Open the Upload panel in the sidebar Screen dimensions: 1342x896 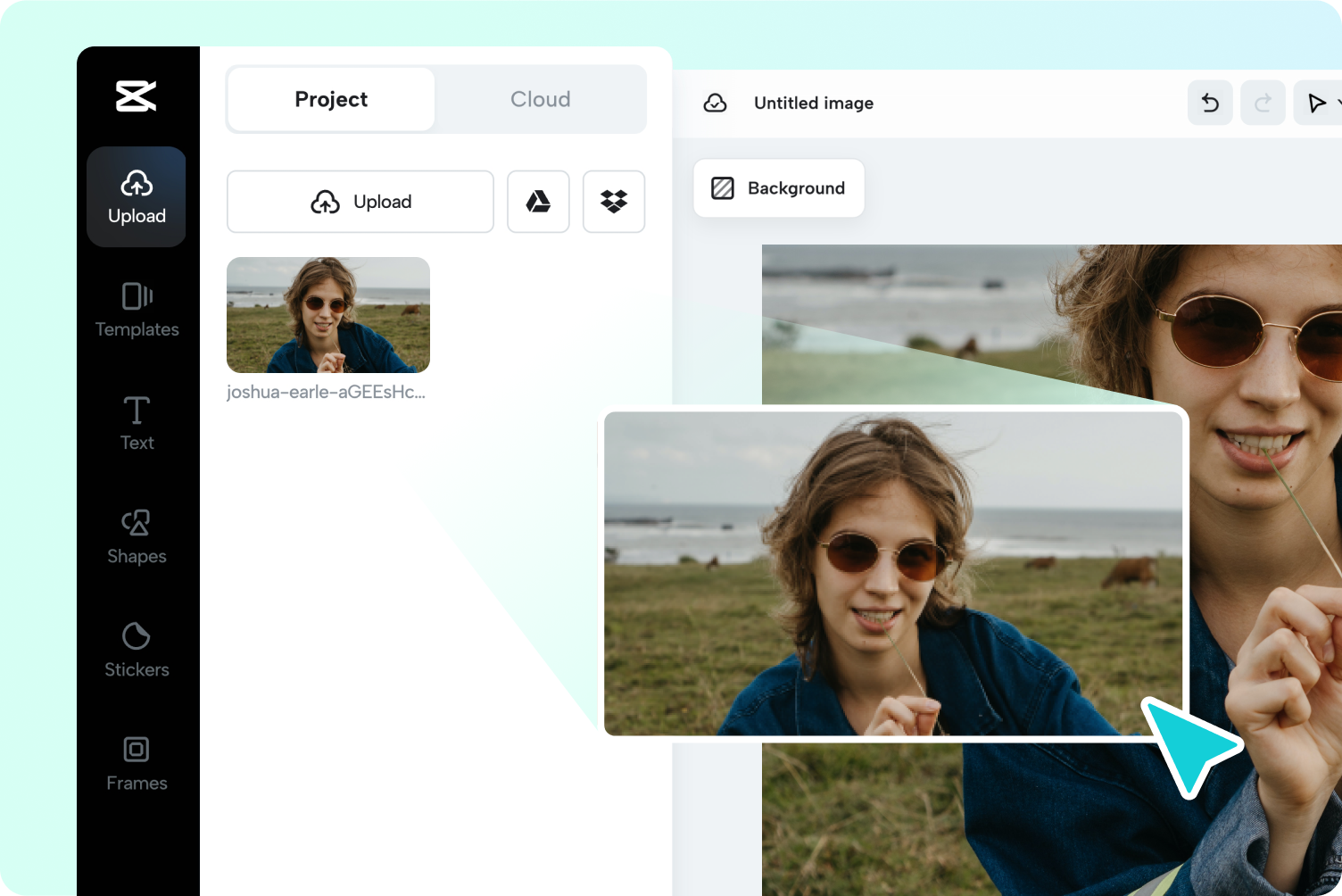tap(137, 196)
